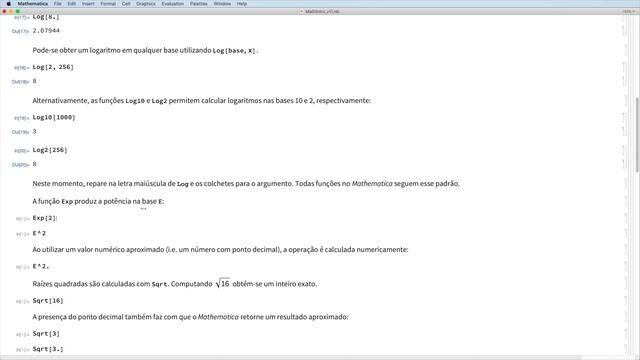Click the notebook title in title bar

tap(322, 11)
